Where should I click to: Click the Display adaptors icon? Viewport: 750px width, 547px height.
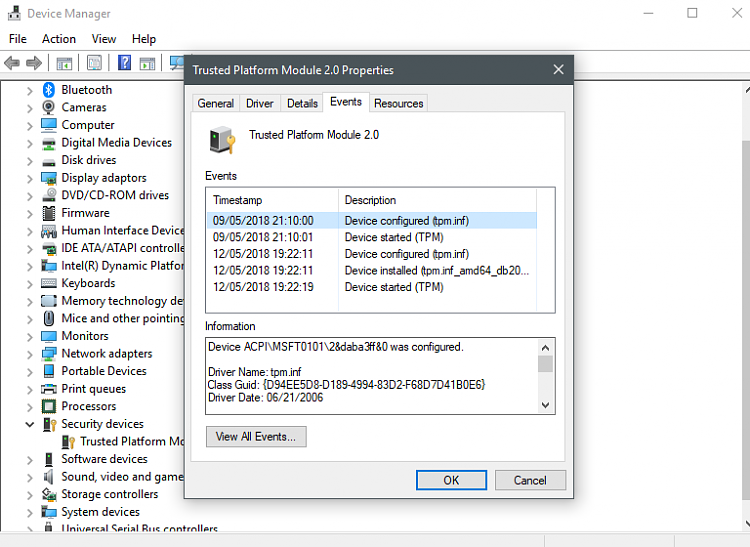[x=48, y=178]
